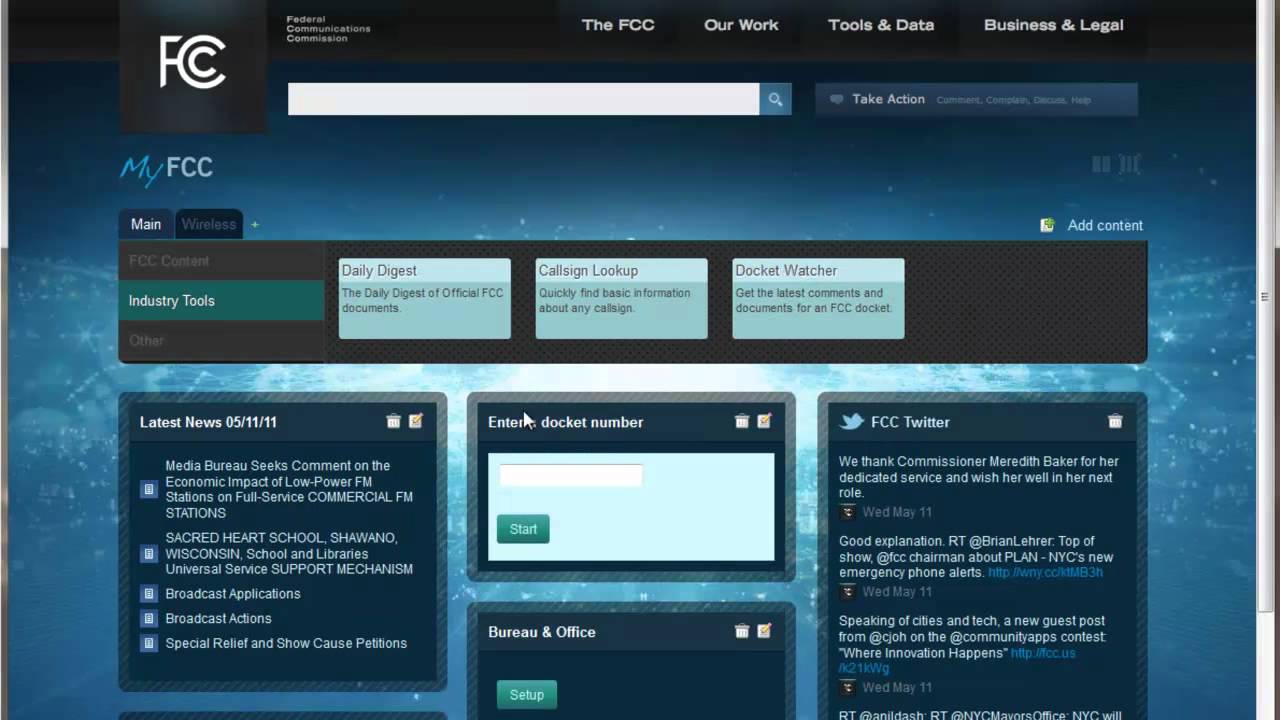This screenshot has height=720, width=1280.
Task: Click Bureau & Office widget title
Action: coord(542,632)
